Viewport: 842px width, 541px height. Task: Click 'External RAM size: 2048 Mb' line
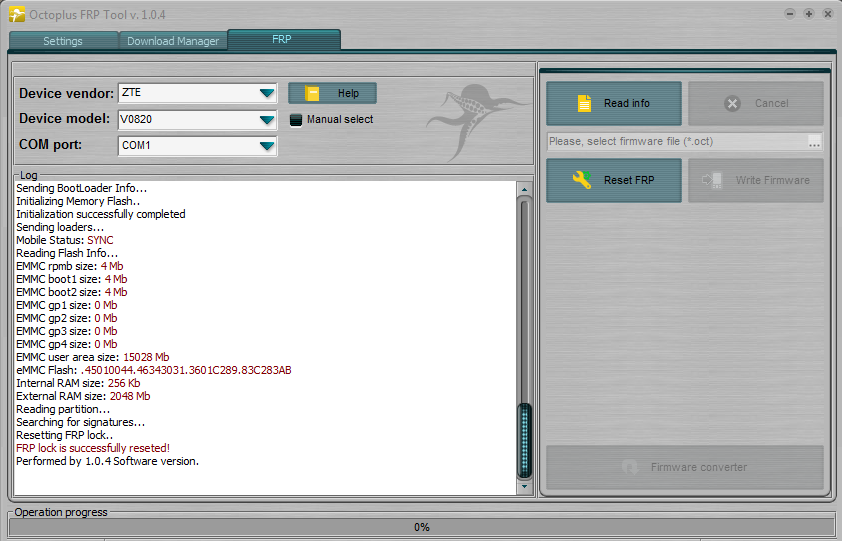[83, 396]
